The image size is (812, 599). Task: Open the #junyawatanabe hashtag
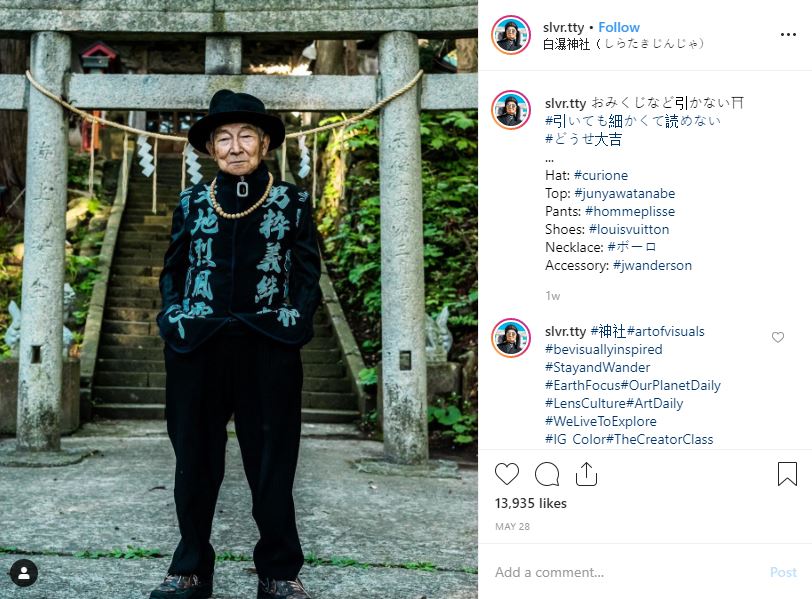625,193
